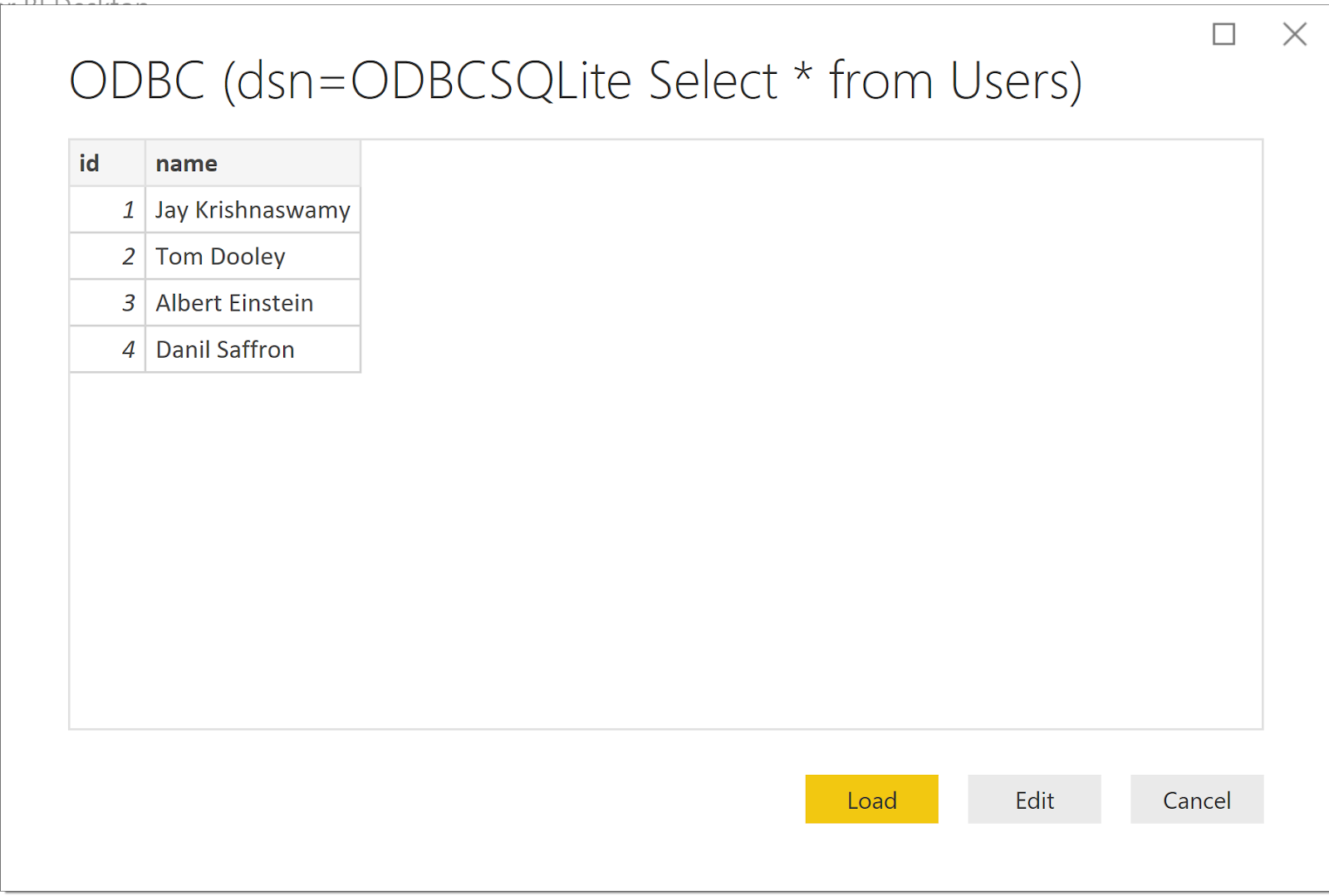Click the Jay Krishnaswamy name cell
The image size is (1329, 896).
(252, 209)
